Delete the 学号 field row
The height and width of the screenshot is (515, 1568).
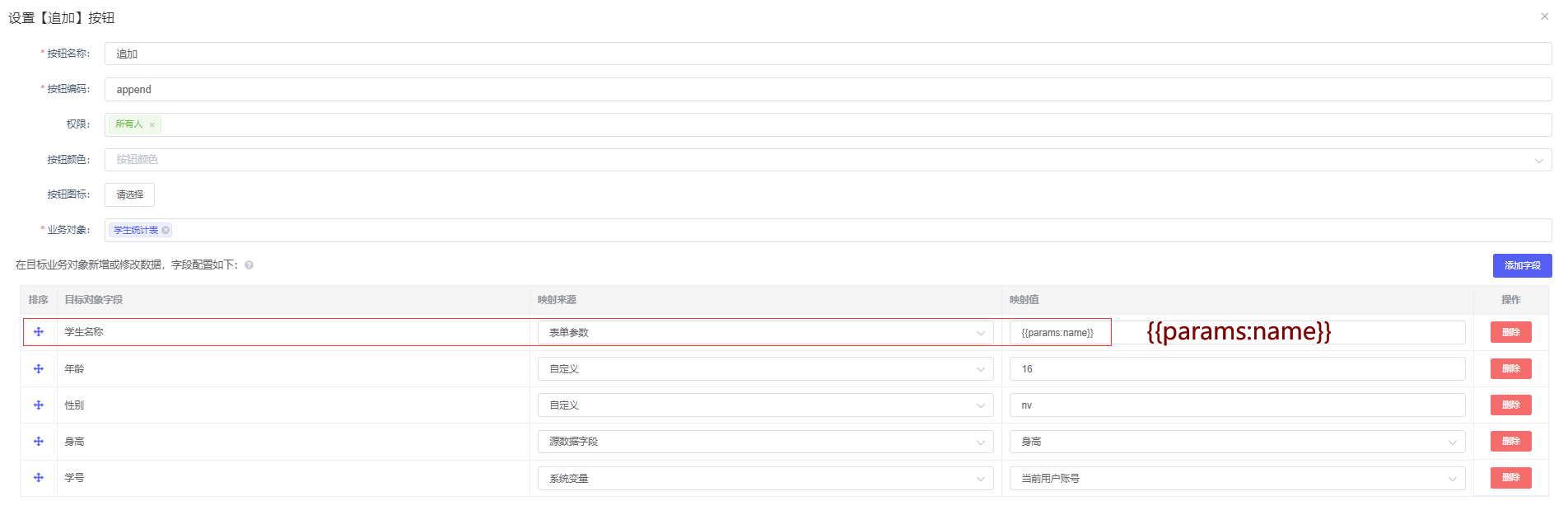click(x=1510, y=478)
